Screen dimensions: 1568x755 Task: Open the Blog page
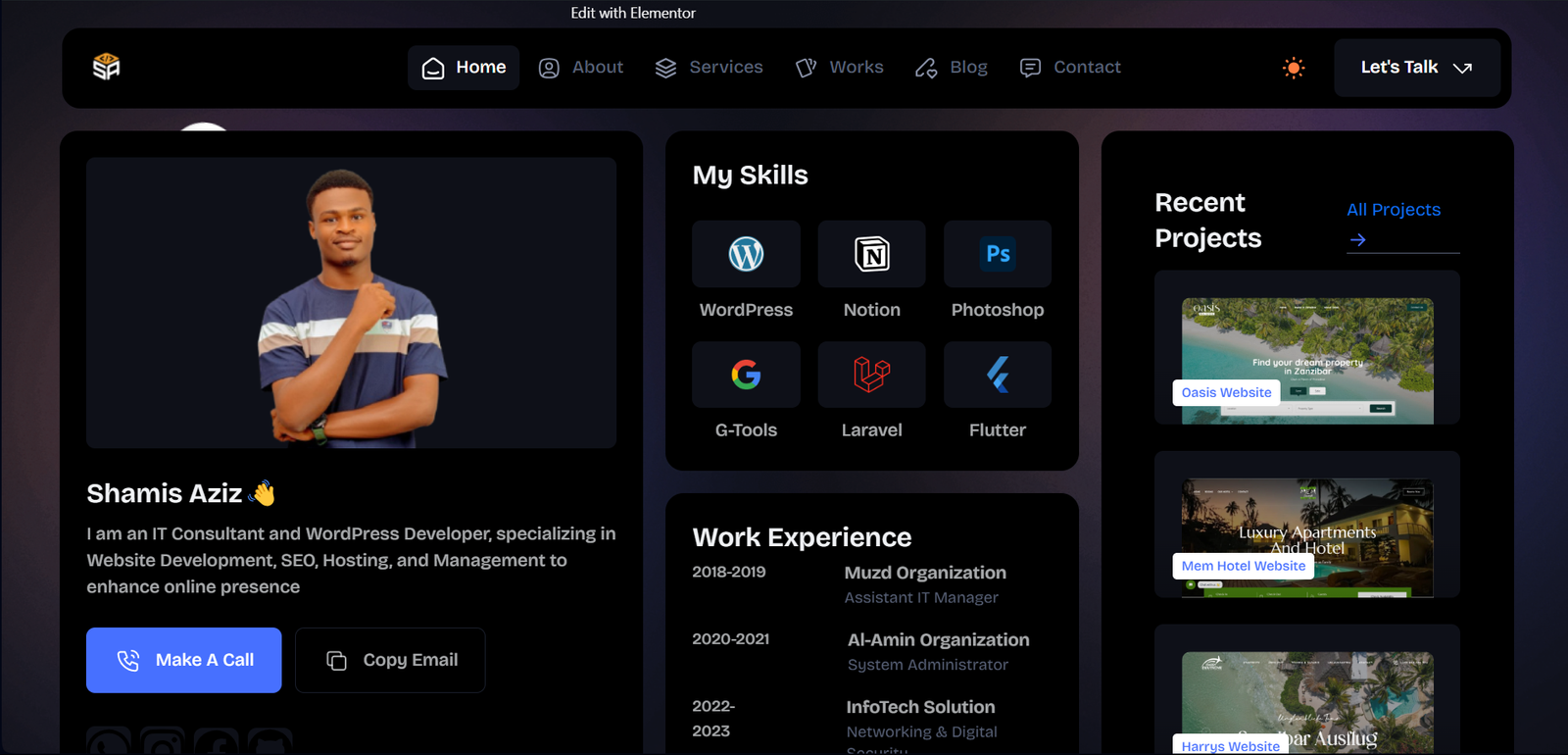952,68
